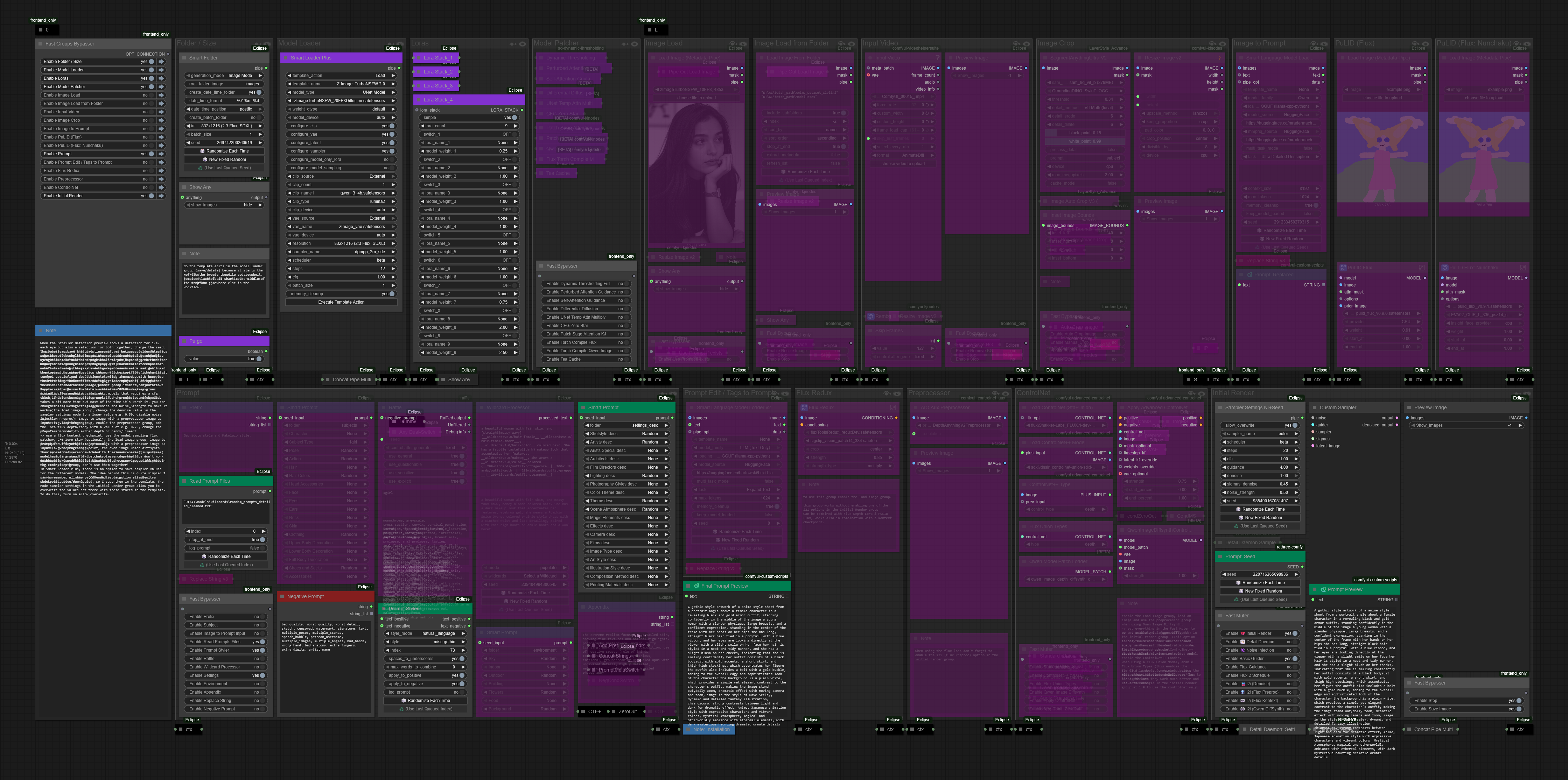Viewport: 1568px width, 780px height.
Task: Open the lora_name_1 dropdown in Lora Stack_4
Action: [x=469, y=143]
